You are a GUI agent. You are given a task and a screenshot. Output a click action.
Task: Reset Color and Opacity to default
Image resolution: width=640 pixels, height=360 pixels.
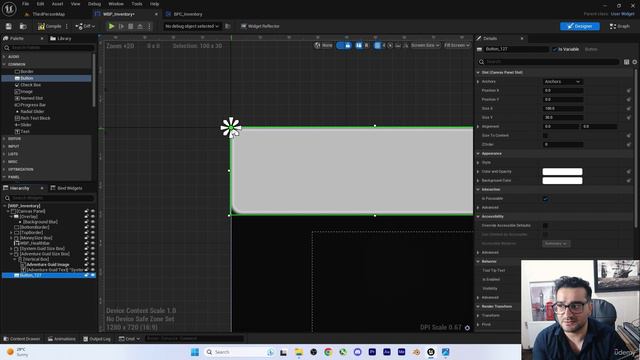(629, 171)
